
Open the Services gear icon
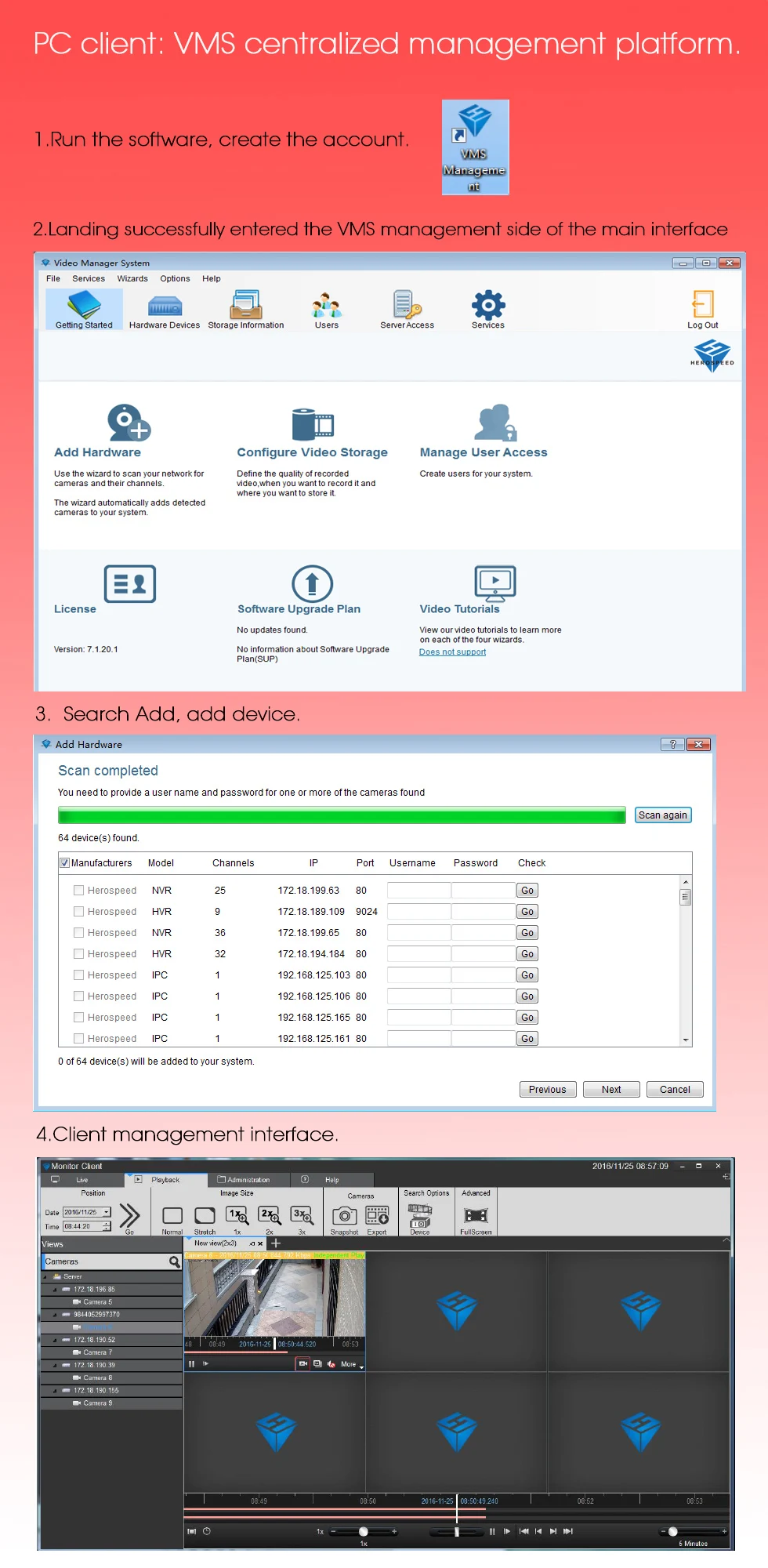click(488, 309)
